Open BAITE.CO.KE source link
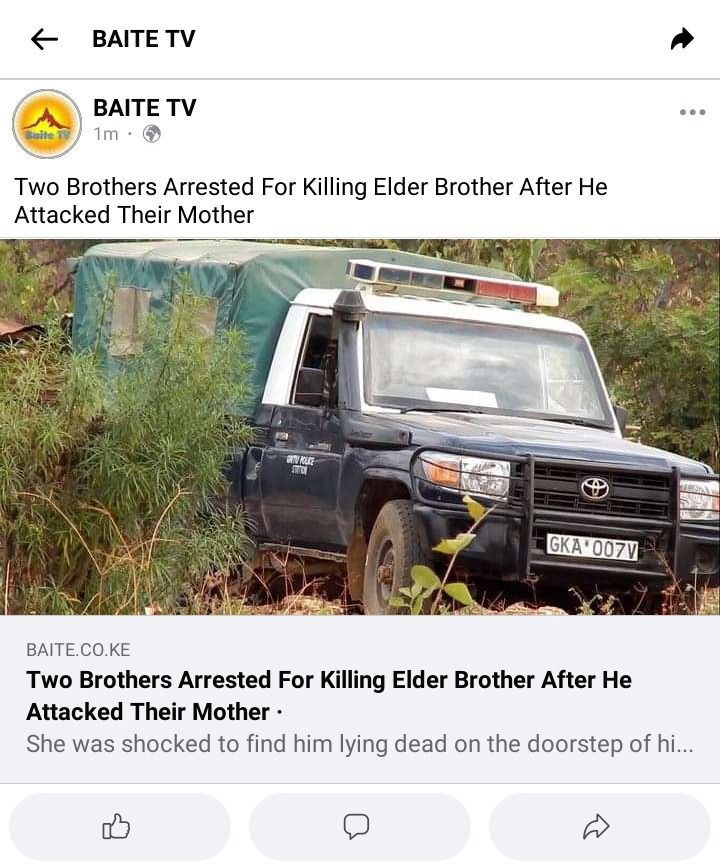Screen dimensions: 720x863 tap(78, 649)
